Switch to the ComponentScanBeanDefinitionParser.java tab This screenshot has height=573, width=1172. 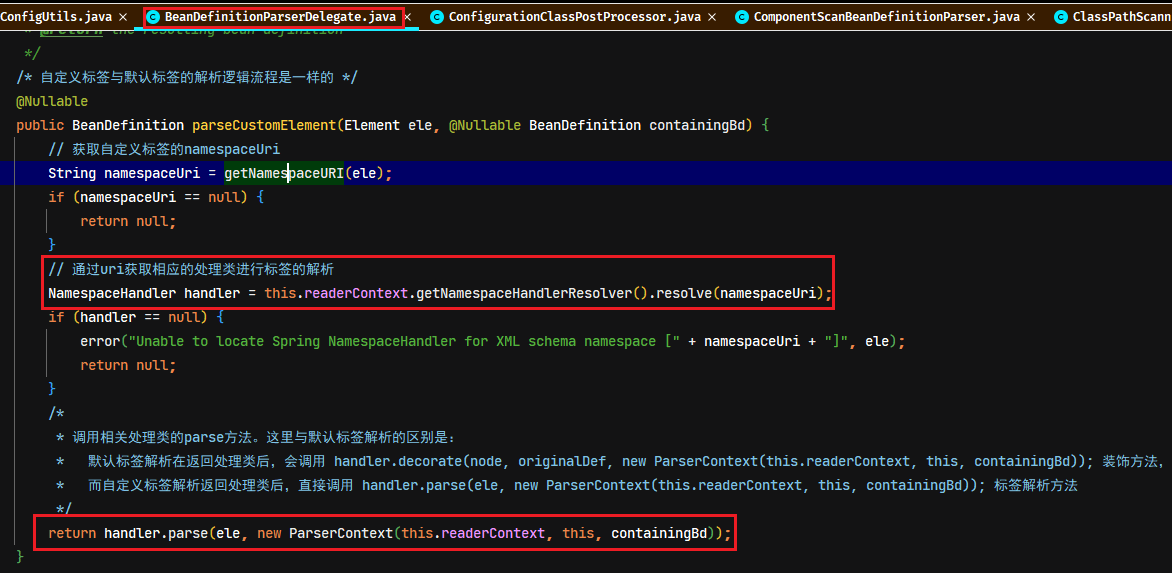tap(886, 16)
